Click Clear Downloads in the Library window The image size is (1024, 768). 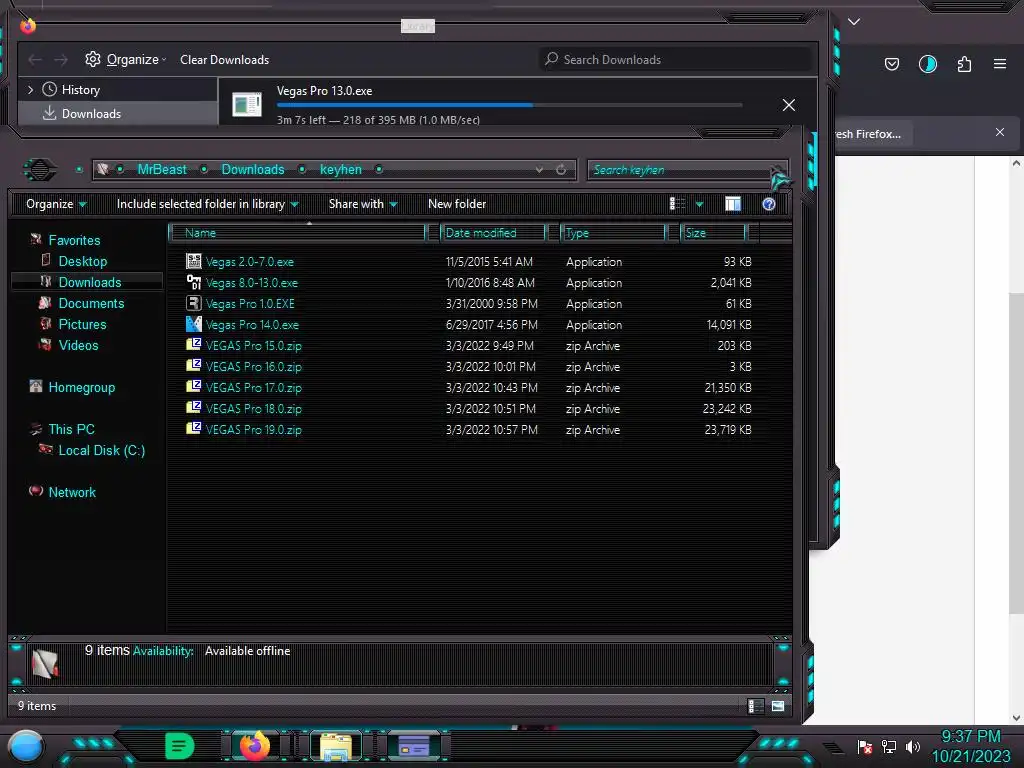224,59
